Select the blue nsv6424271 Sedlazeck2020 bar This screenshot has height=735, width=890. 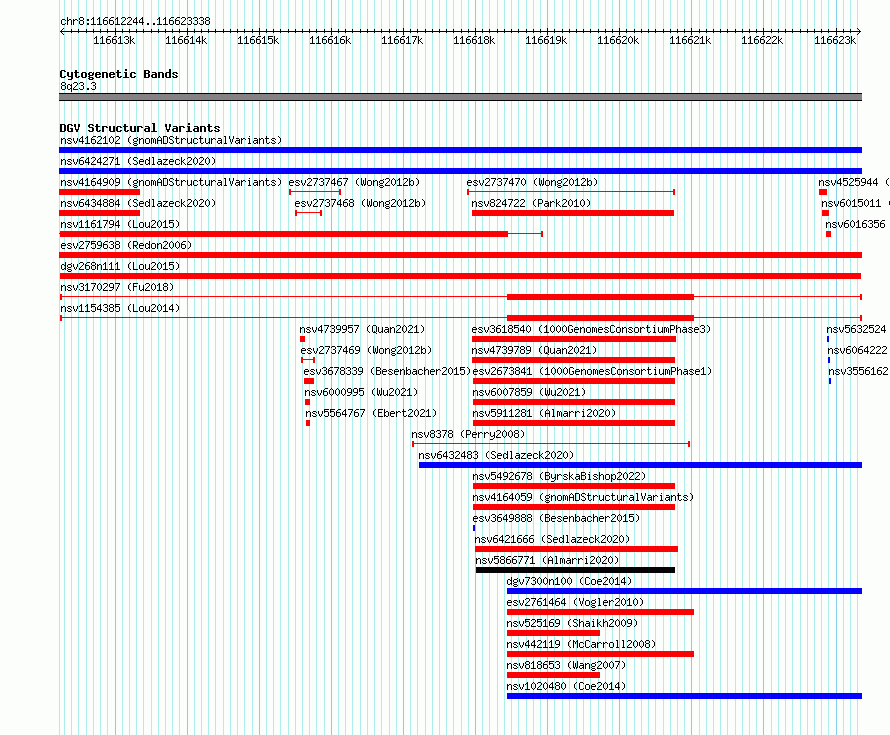(x=460, y=171)
